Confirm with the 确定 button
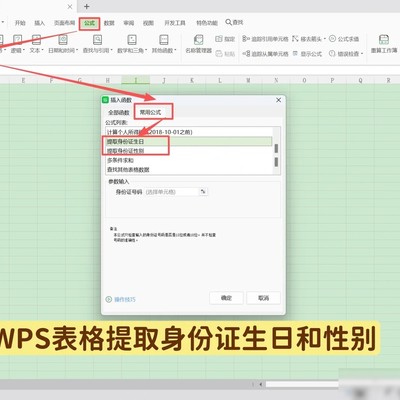Image resolution: width=400 pixels, height=400 pixels. pyautogui.click(x=226, y=298)
